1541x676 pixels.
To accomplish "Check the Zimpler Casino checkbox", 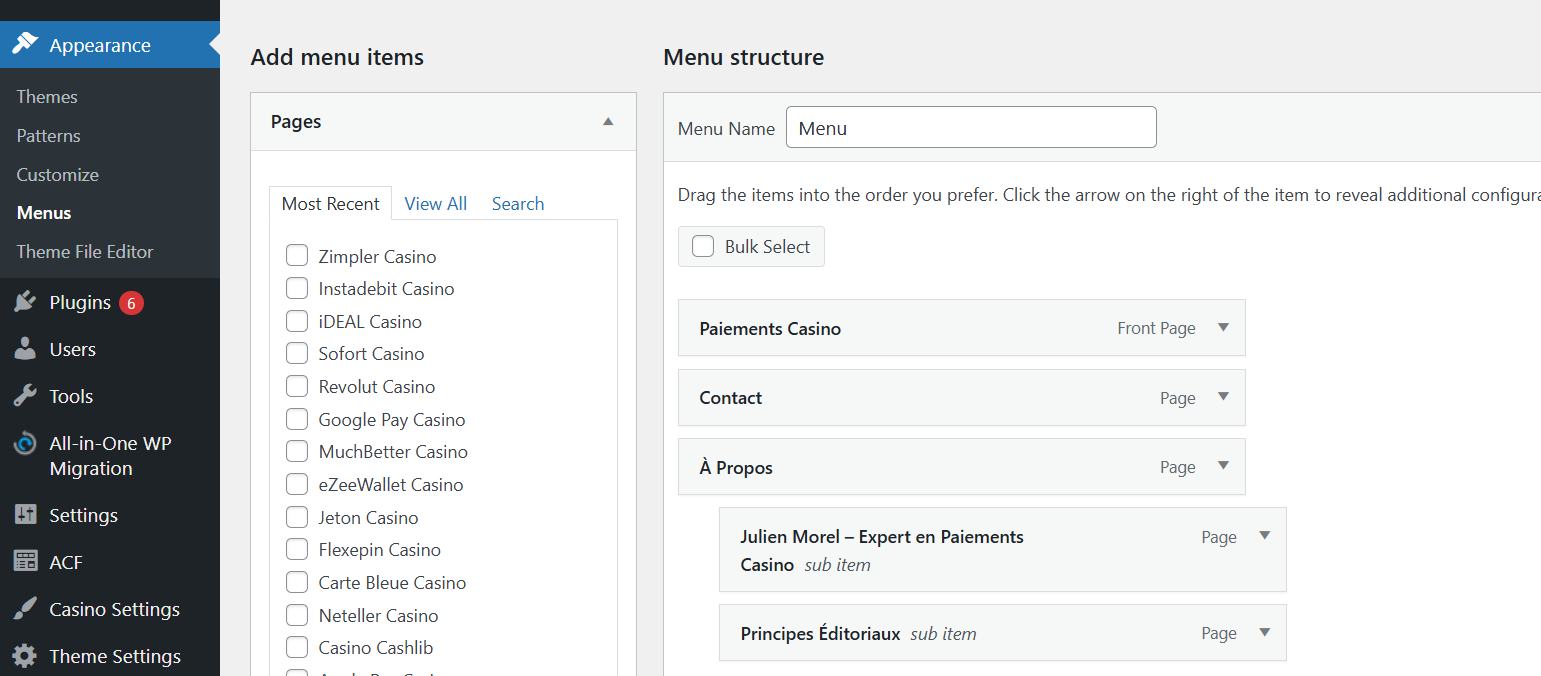I will [x=297, y=256].
